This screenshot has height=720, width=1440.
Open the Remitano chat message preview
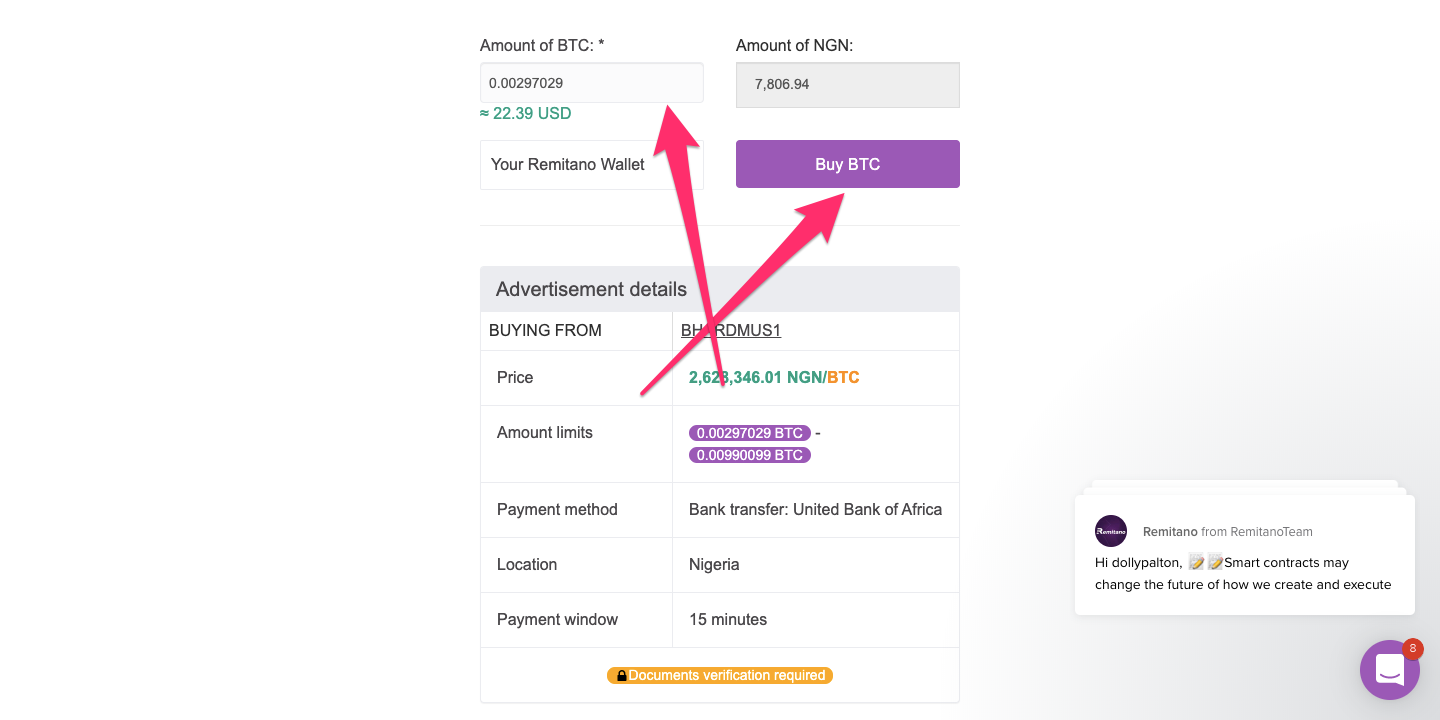1245,555
